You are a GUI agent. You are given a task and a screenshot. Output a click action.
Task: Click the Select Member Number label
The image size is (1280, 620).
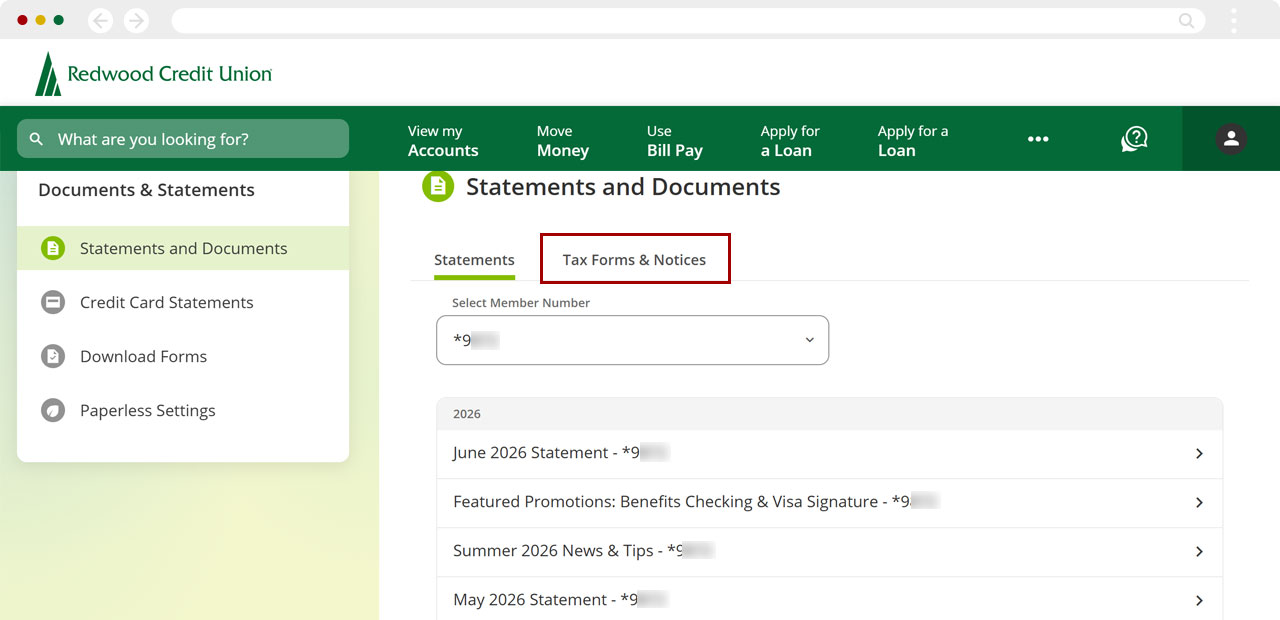[521, 303]
